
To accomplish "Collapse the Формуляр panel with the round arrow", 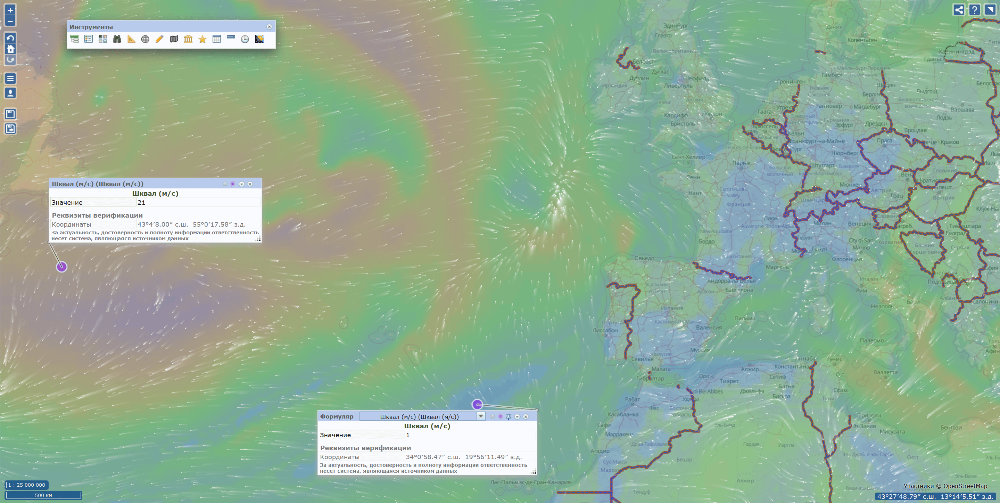I will tap(518, 415).
